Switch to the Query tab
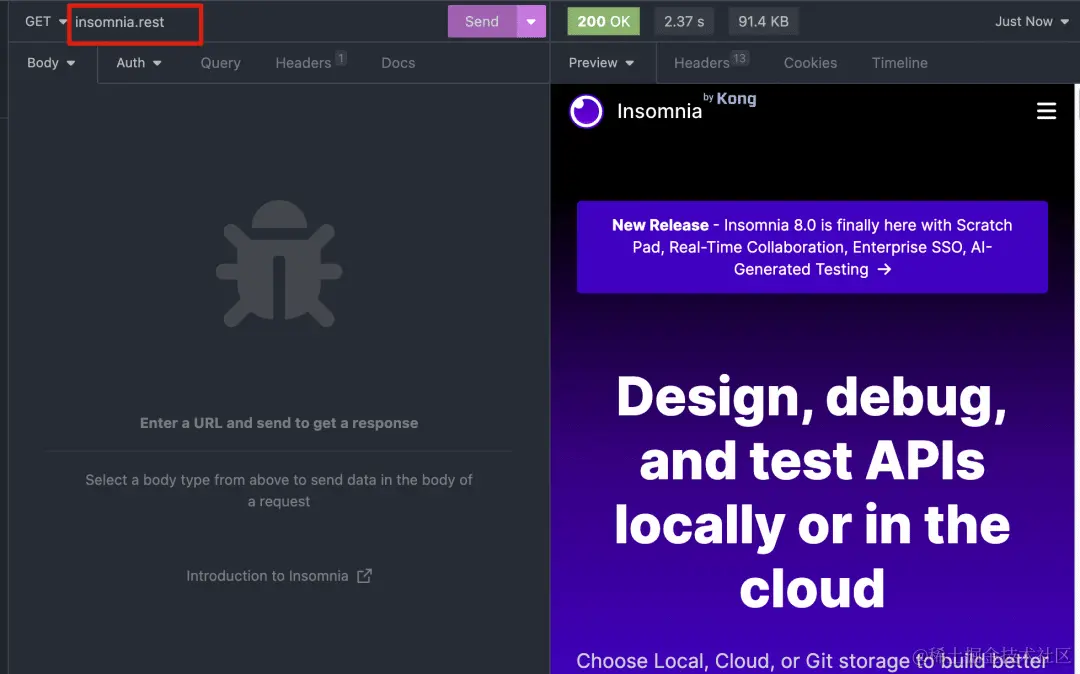The height and width of the screenshot is (674, 1080). (x=220, y=63)
